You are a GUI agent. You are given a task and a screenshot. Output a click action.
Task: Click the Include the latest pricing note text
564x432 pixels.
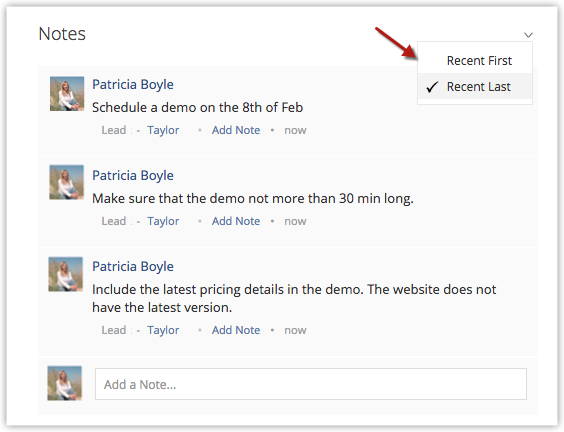point(294,298)
